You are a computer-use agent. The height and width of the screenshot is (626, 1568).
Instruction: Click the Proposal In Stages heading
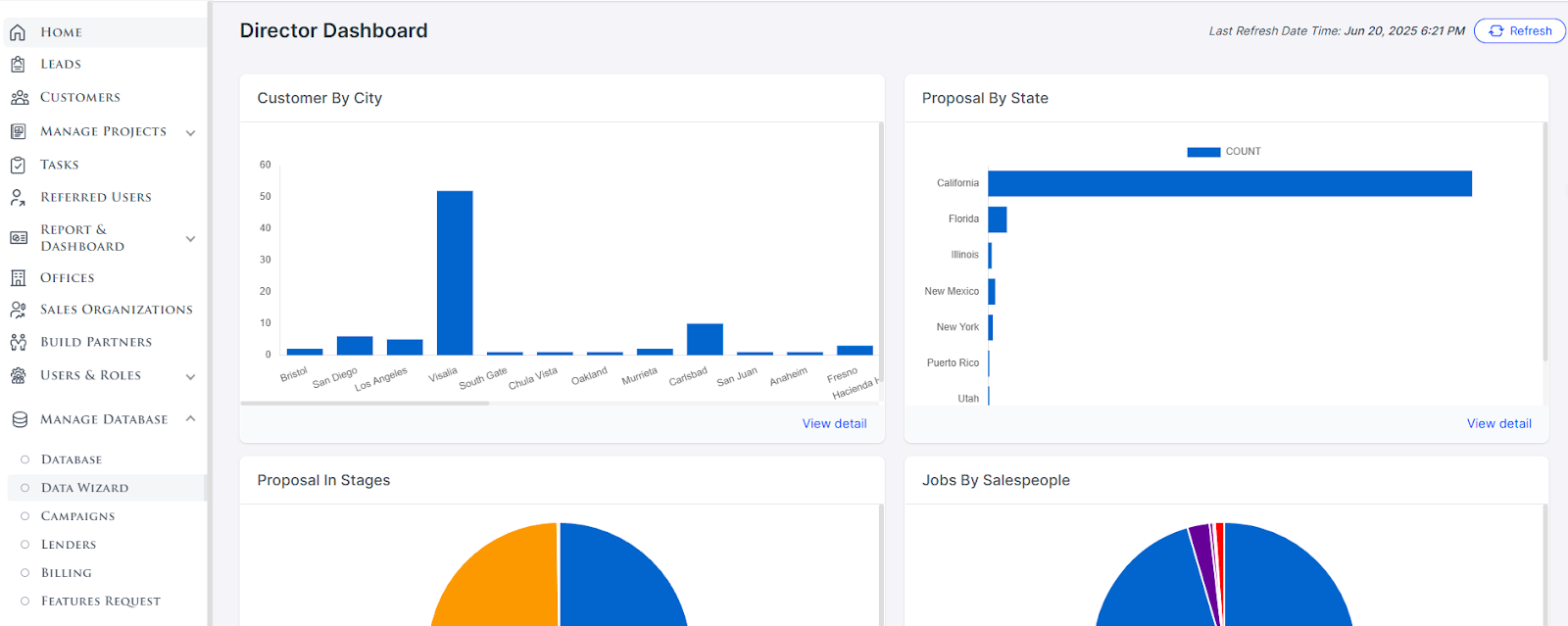coord(323,480)
